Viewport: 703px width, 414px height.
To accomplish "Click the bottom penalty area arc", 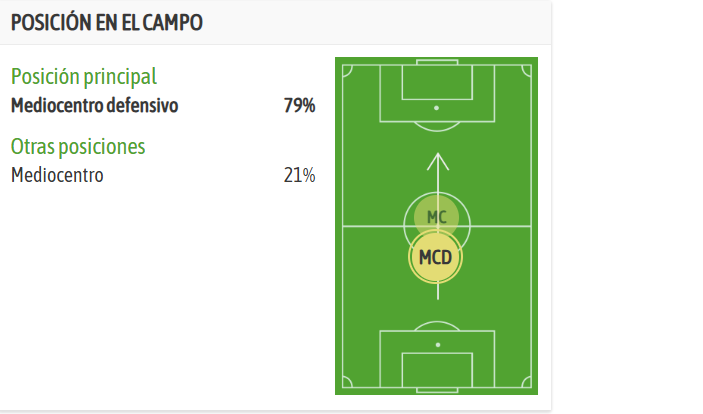I will (437, 326).
